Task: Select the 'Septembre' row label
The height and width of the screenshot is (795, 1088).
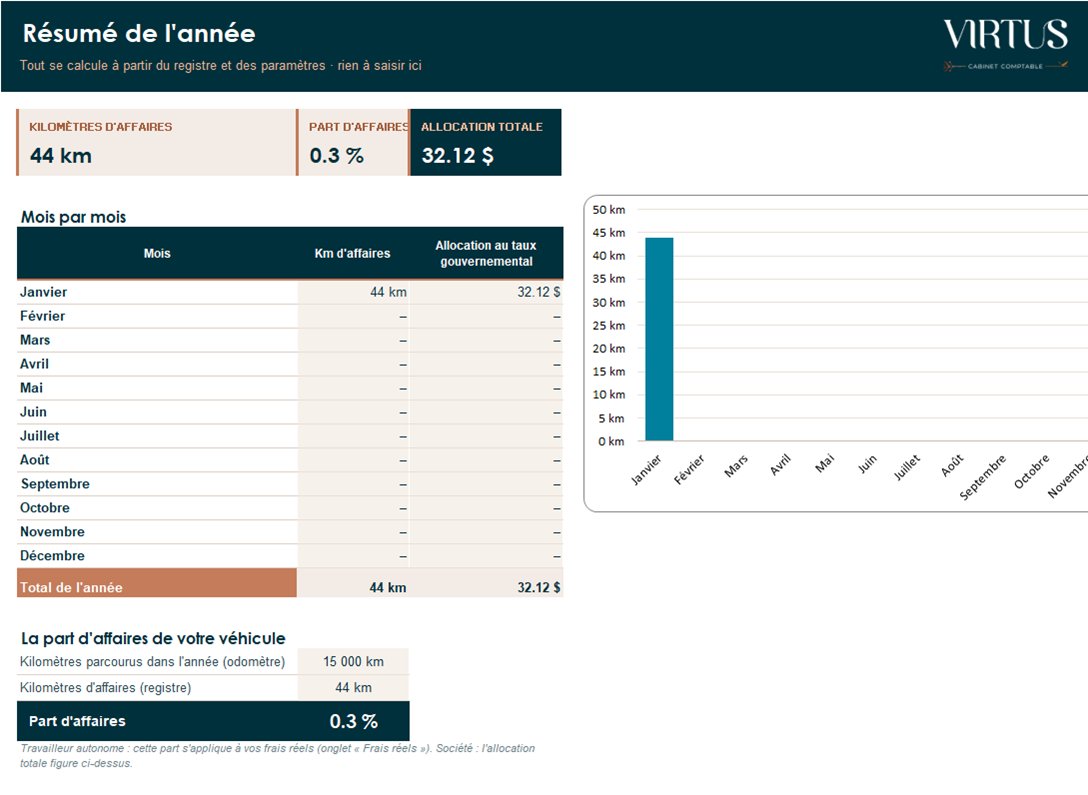Action: [55, 484]
